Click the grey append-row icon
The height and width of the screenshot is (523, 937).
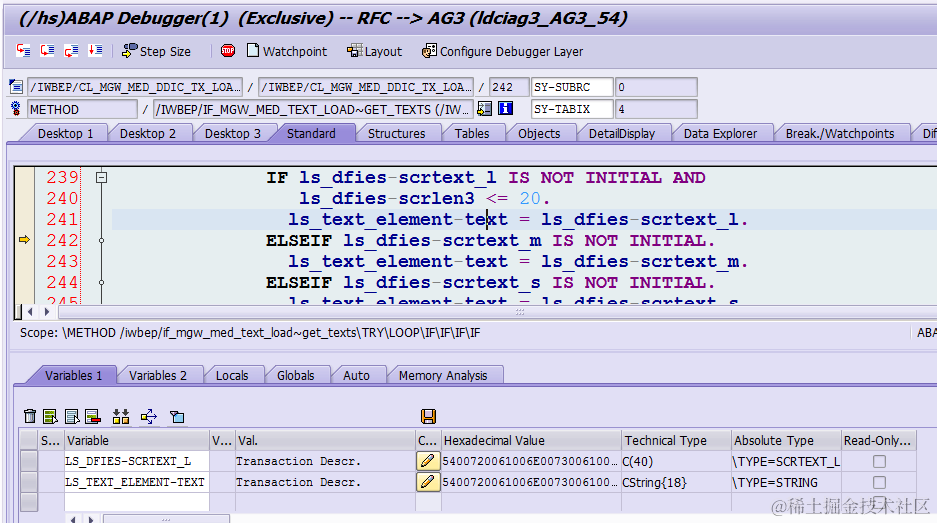click(72, 416)
